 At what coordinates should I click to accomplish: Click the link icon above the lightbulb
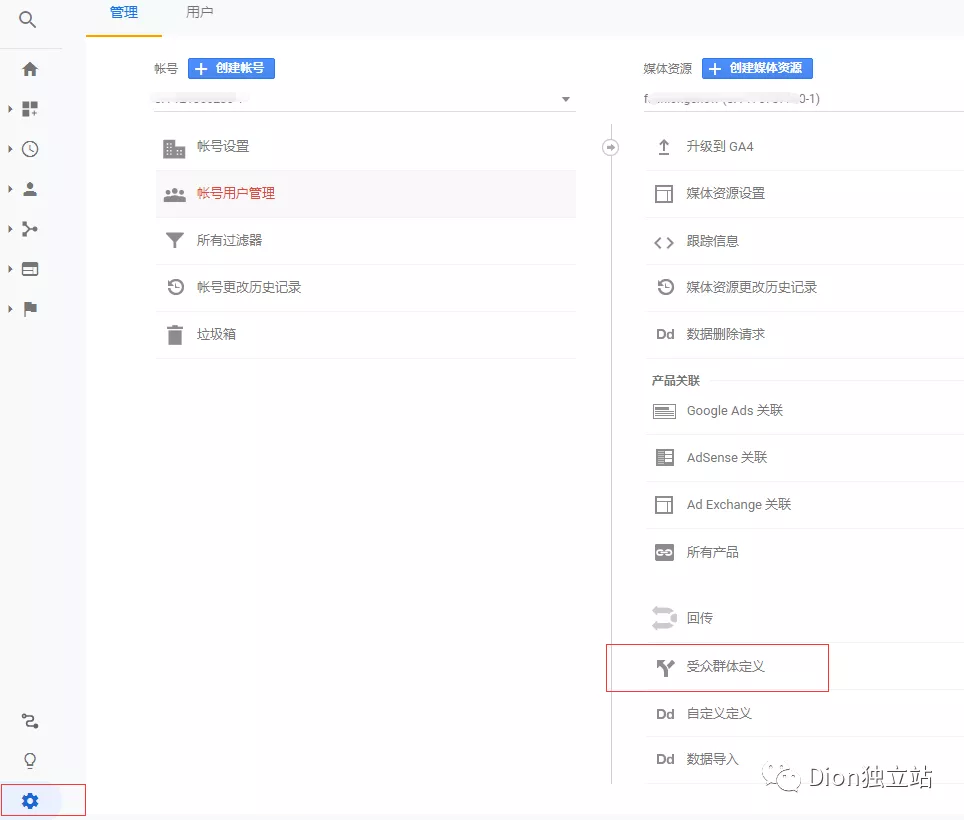click(x=30, y=721)
